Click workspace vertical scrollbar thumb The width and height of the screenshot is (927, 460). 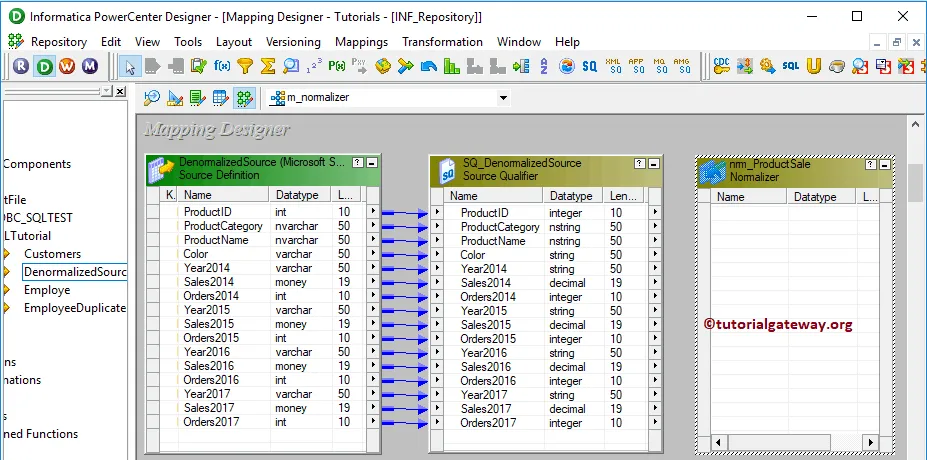coord(916,181)
